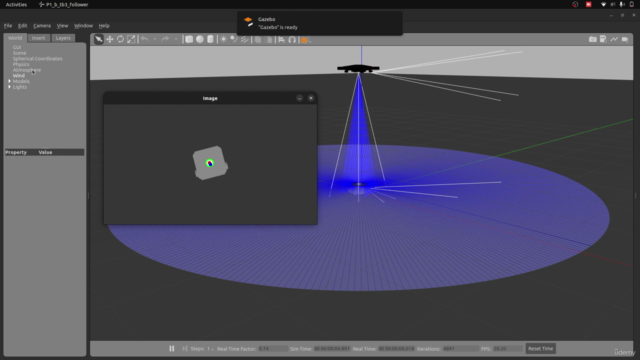Viewport: 640px width, 360px height.
Task: Select Spherical Coordinates tree item
Action: pyautogui.click(x=38, y=59)
